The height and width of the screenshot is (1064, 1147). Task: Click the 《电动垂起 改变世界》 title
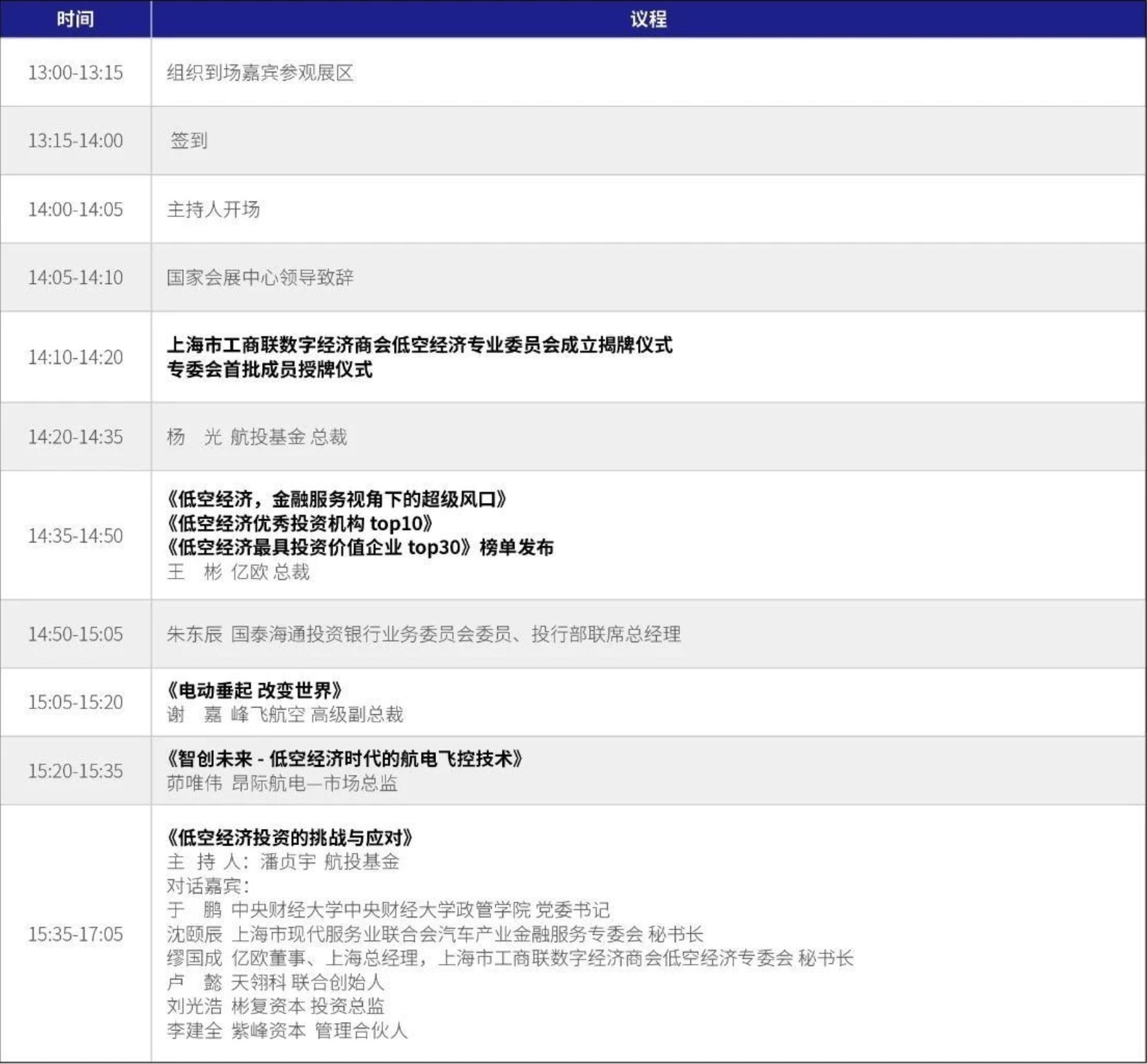(x=254, y=690)
